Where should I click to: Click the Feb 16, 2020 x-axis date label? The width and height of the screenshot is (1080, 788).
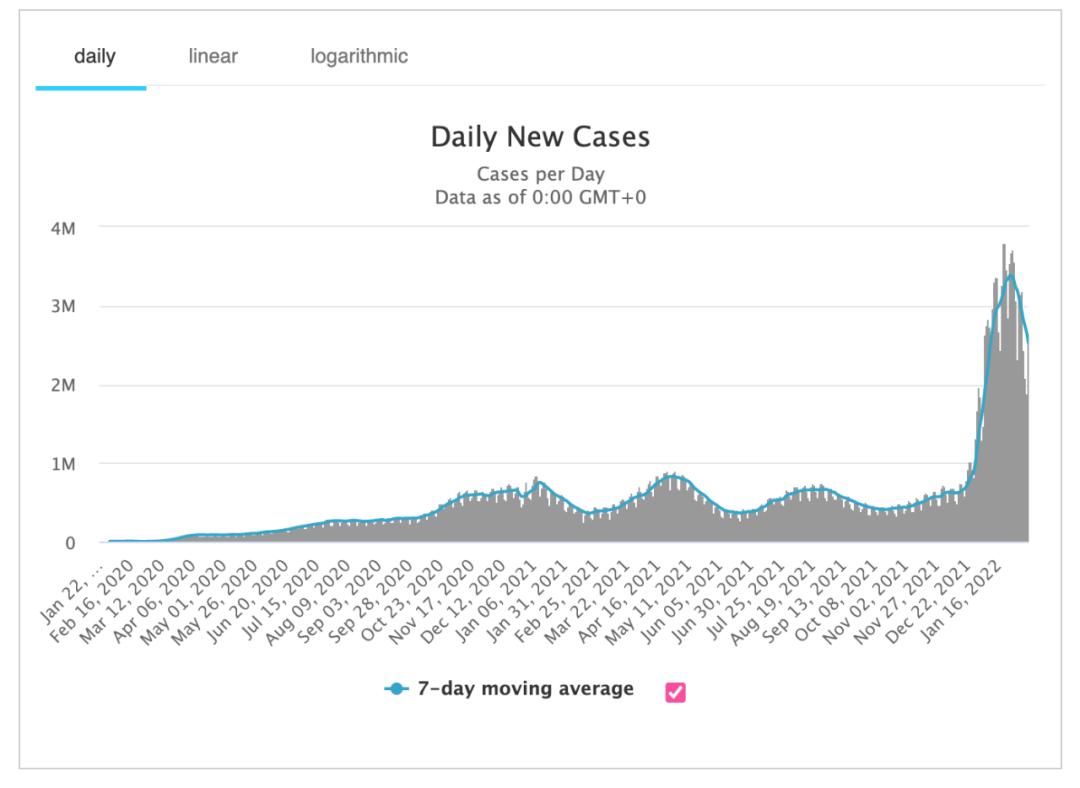92,603
